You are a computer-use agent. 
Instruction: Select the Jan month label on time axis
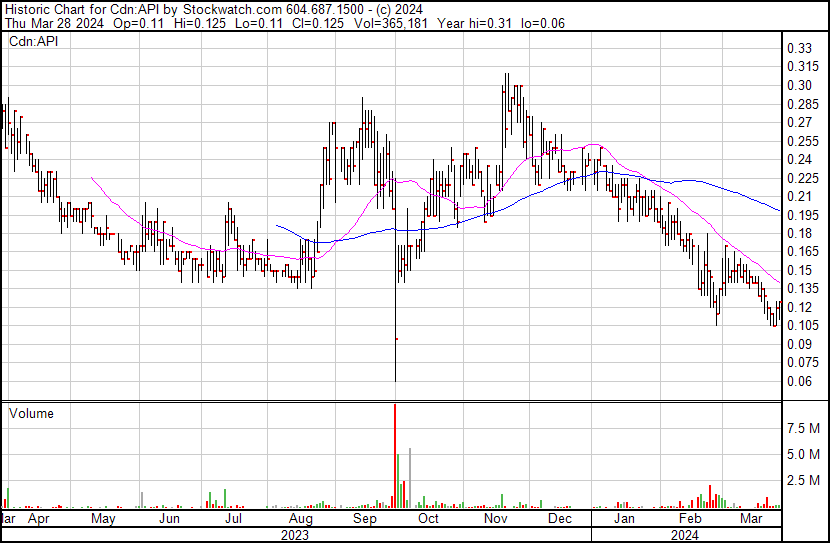(625, 520)
